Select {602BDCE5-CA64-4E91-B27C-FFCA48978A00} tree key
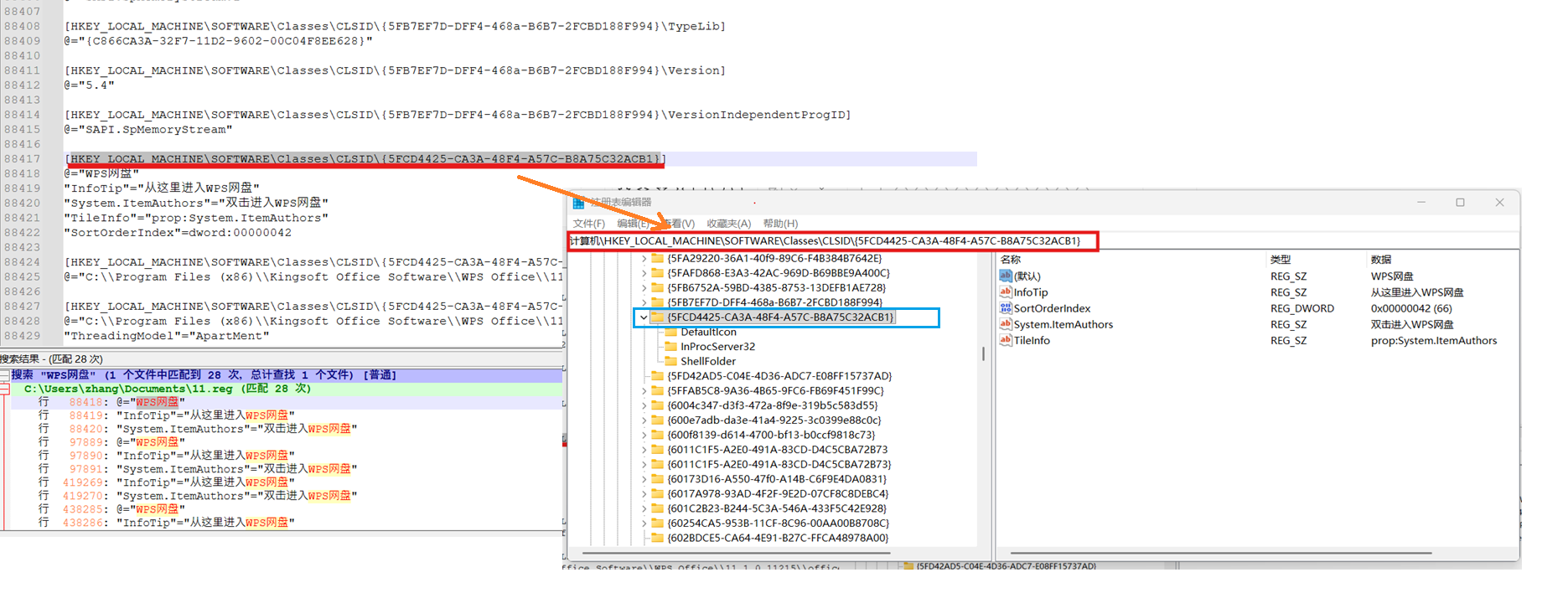The width and height of the screenshot is (1568, 593). pyautogui.click(x=778, y=538)
